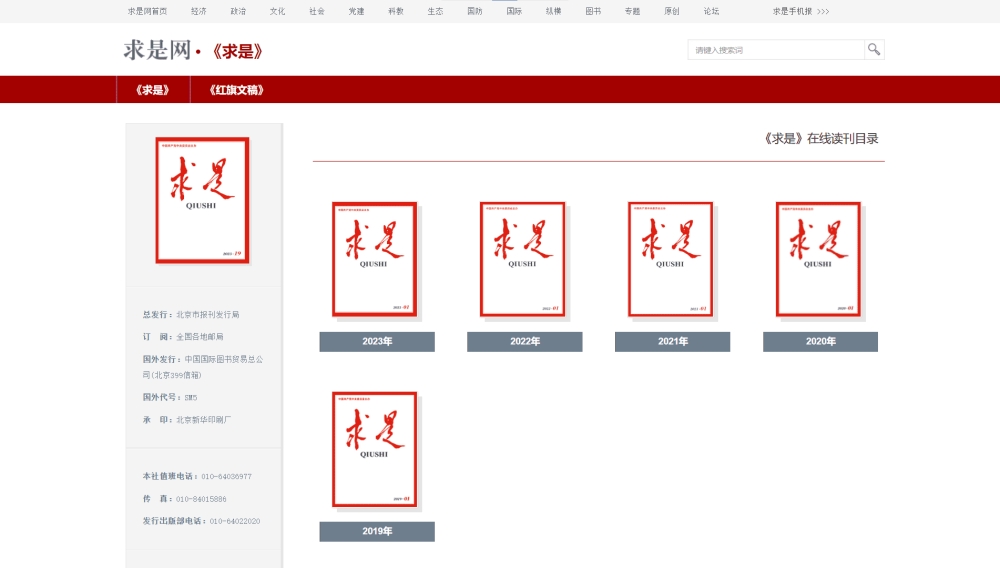Click the 2020年 button

tap(821, 342)
